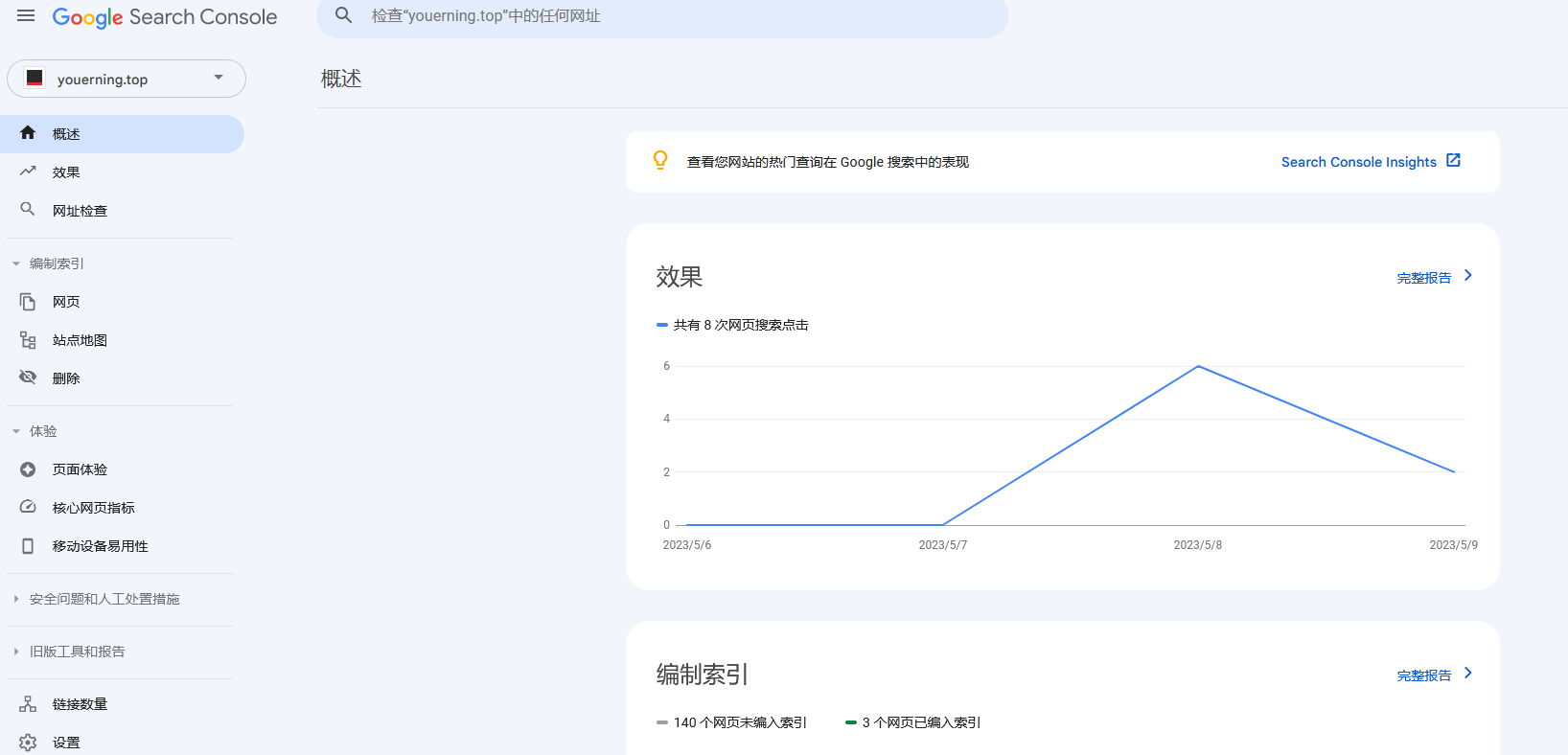The height and width of the screenshot is (755, 1568).
Task: Expand the 安全问题和人工处置措施 section
Action: (x=96, y=599)
